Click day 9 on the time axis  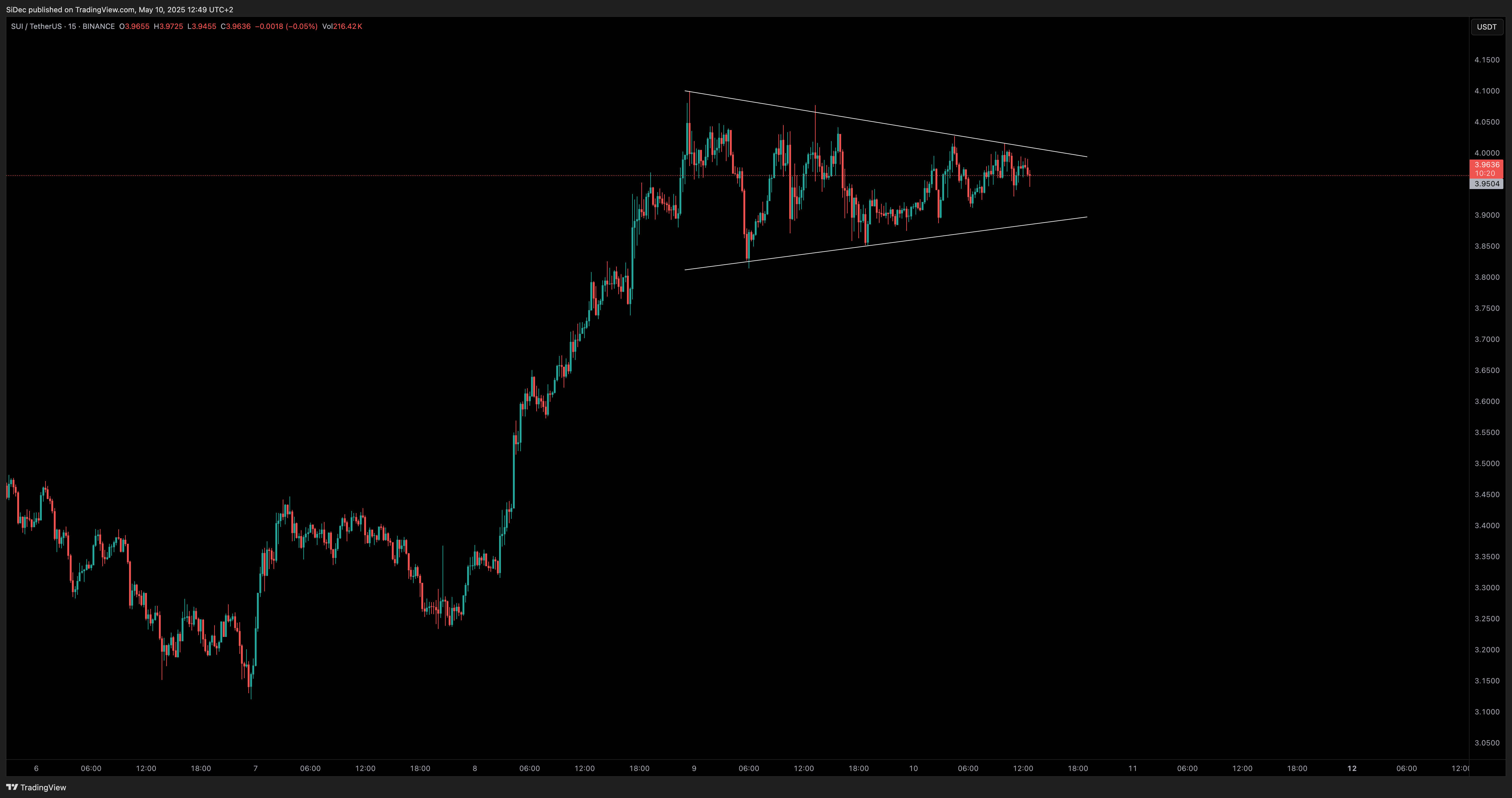[694, 768]
